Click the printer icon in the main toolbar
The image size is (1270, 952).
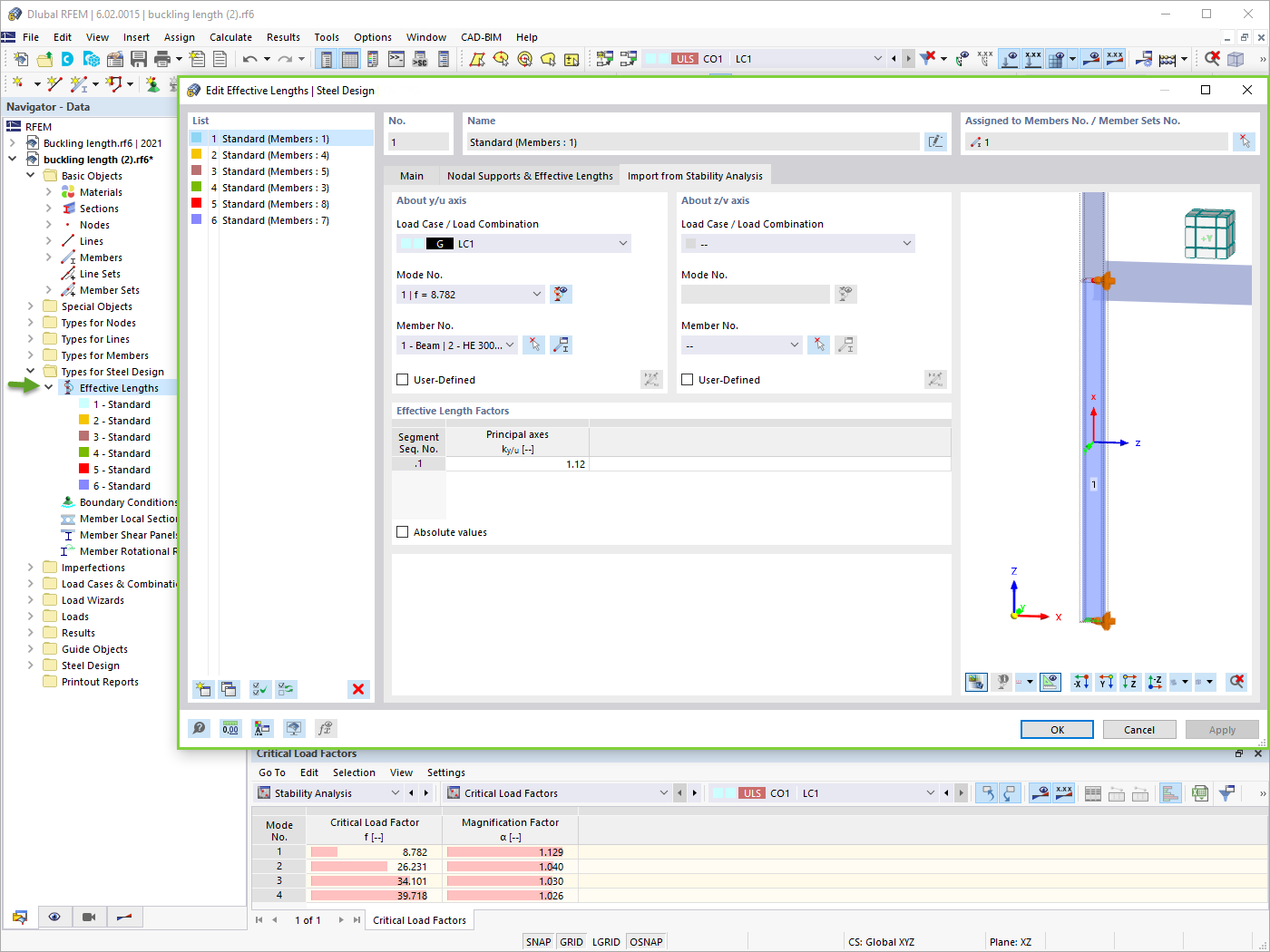(x=162, y=59)
